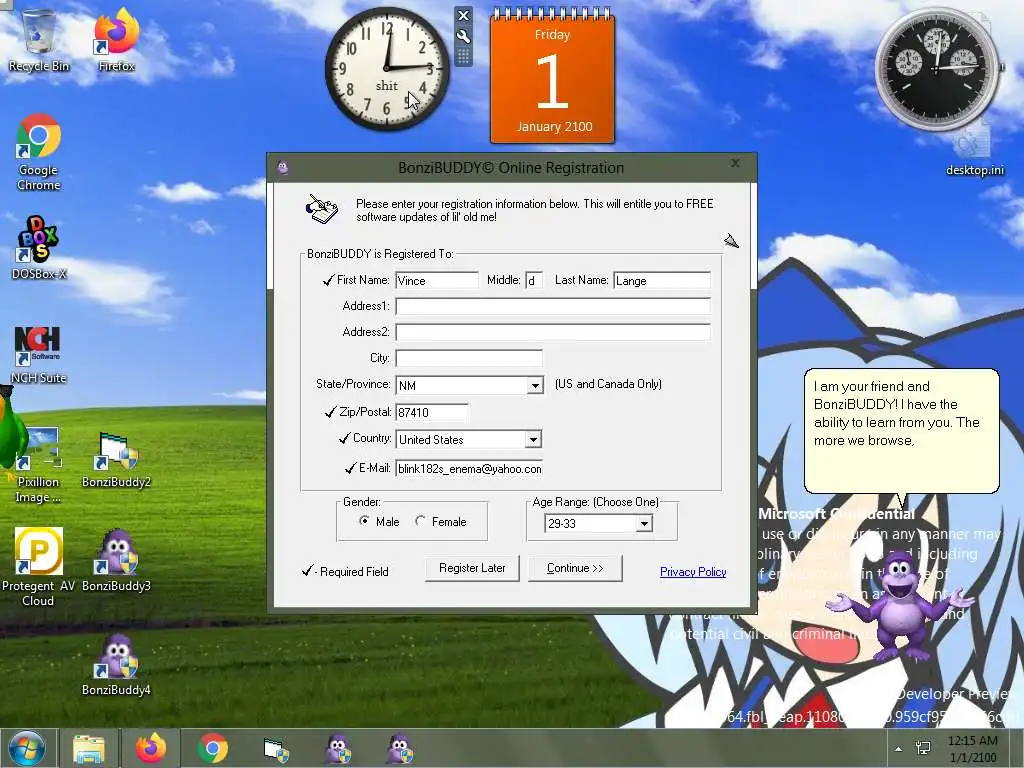
Task: Click the shielded setup window taskbar icon
Action: point(276,750)
